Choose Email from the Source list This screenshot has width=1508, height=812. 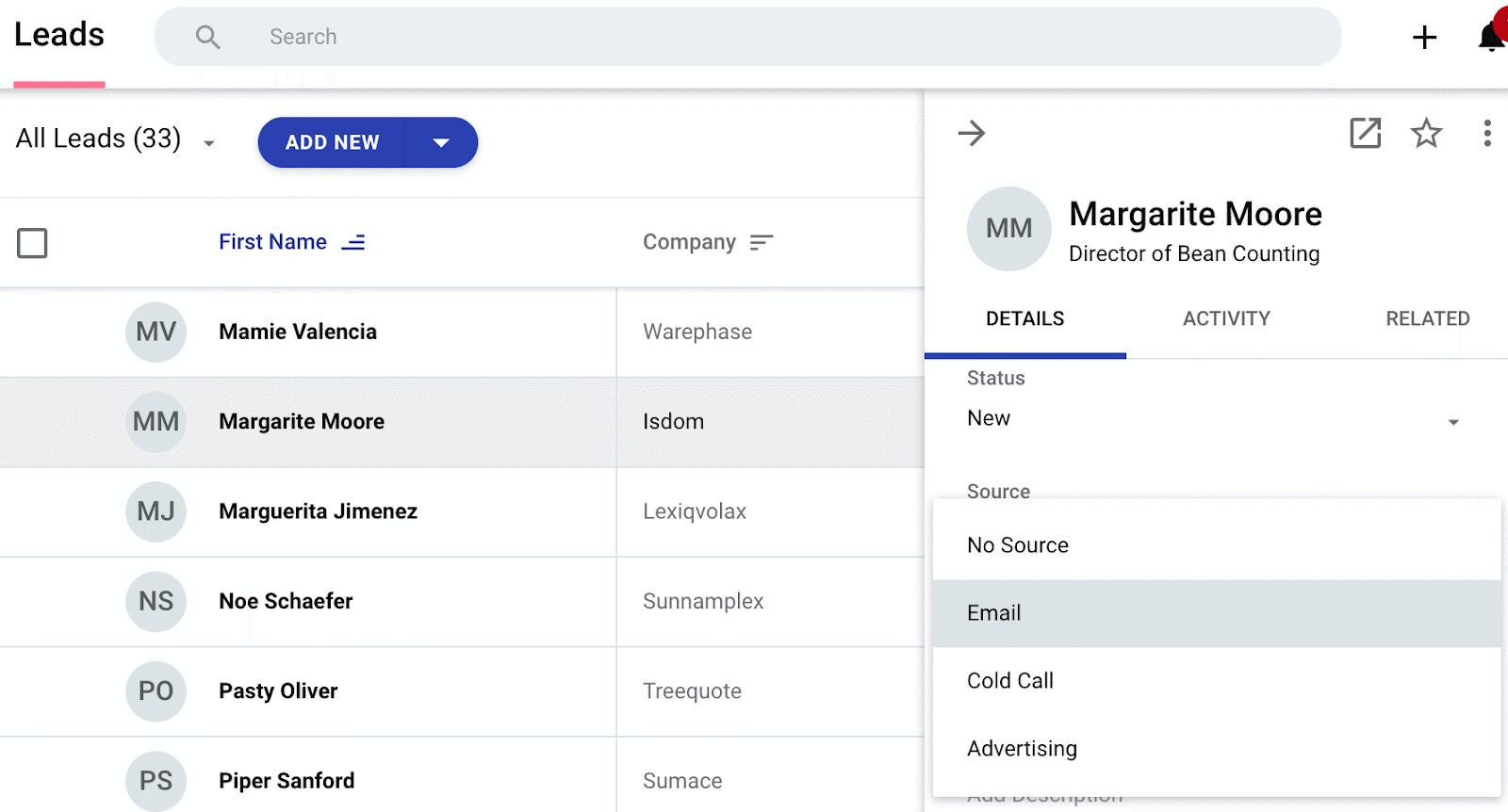[x=1217, y=613]
